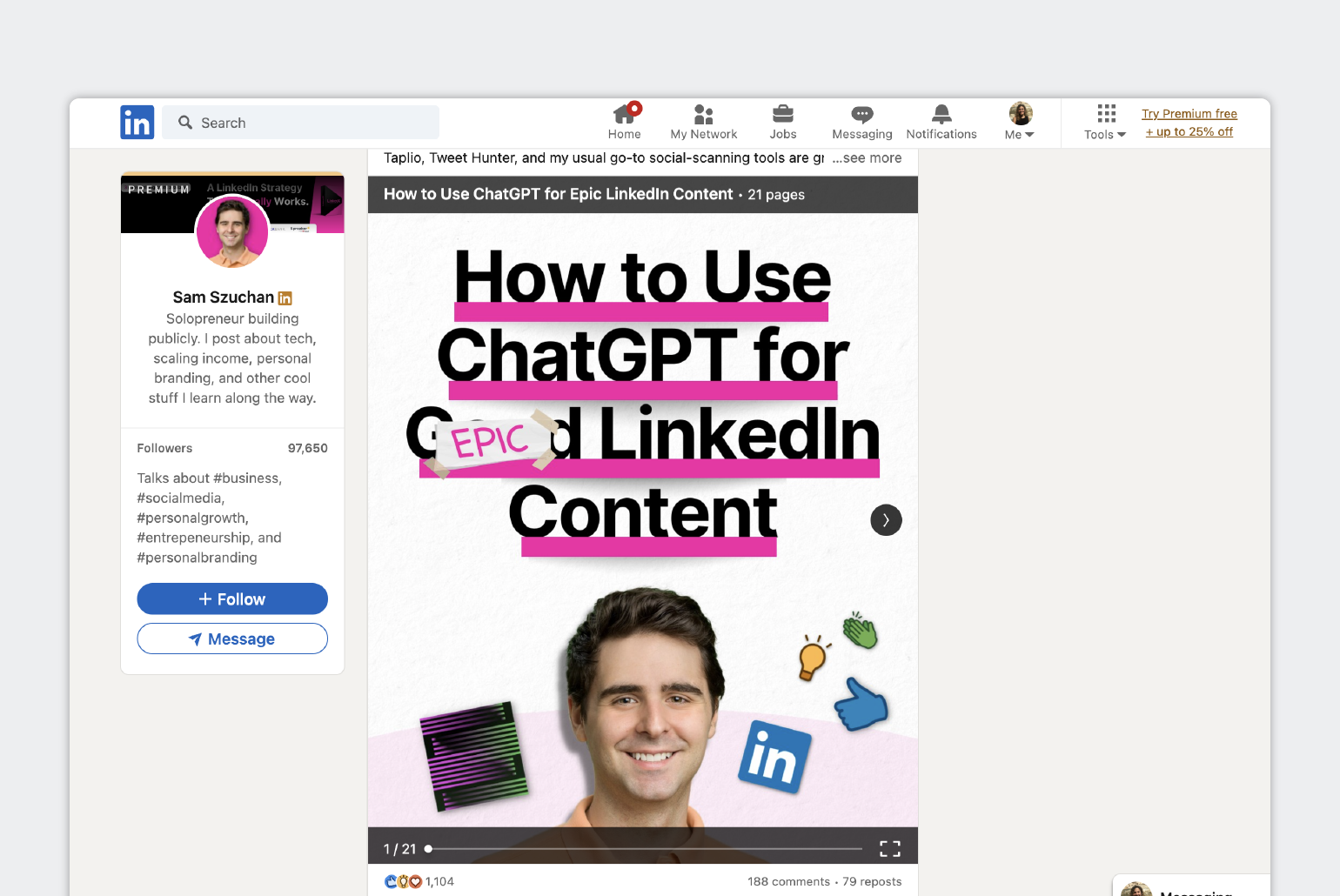
Task: Open the Tools grid icon
Action: (1106, 113)
